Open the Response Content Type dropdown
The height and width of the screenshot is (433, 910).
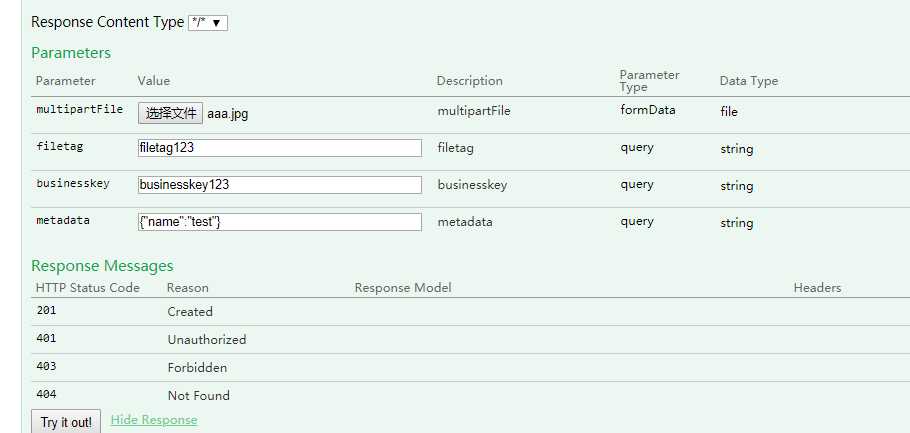click(208, 22)
